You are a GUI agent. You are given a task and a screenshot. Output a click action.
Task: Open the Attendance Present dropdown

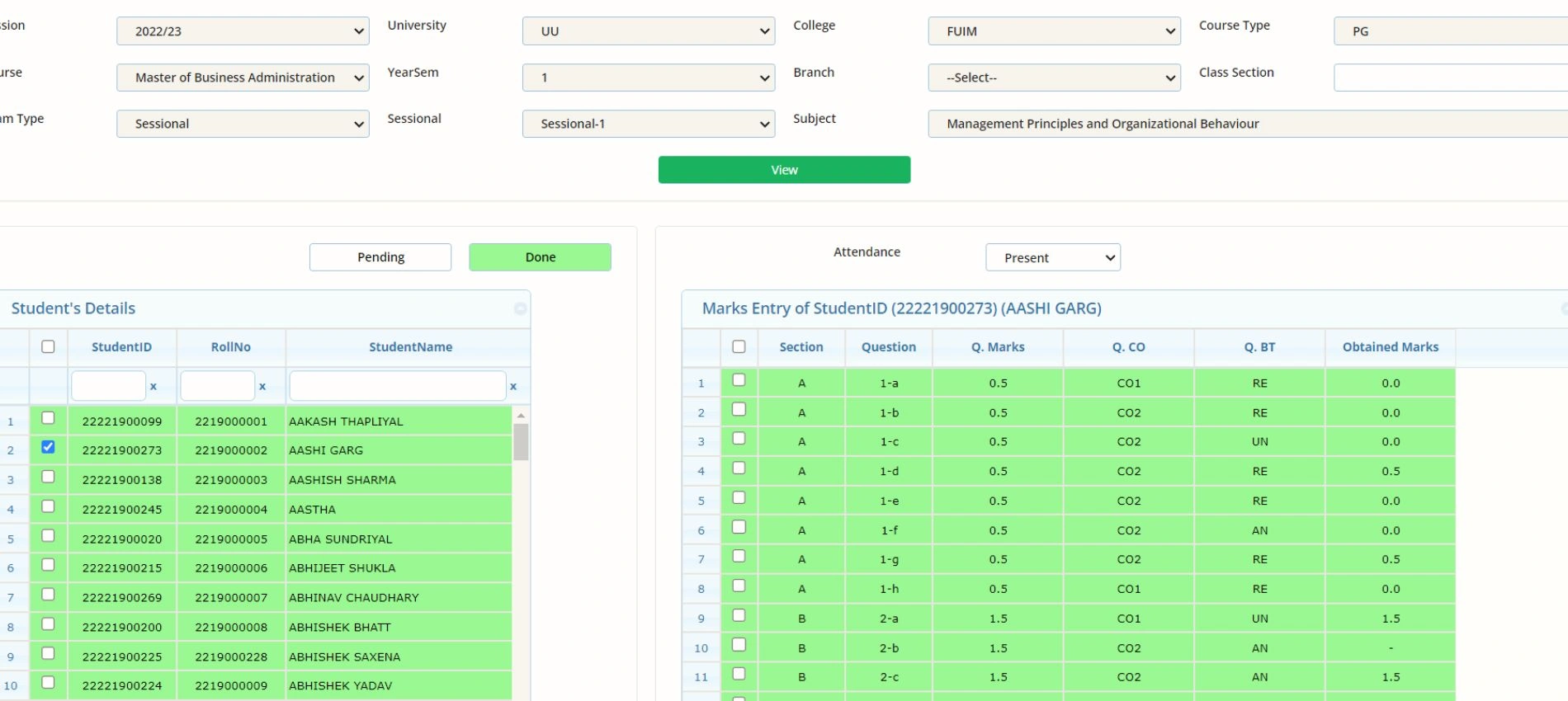pyautogui.click(x=1053, y=257)
